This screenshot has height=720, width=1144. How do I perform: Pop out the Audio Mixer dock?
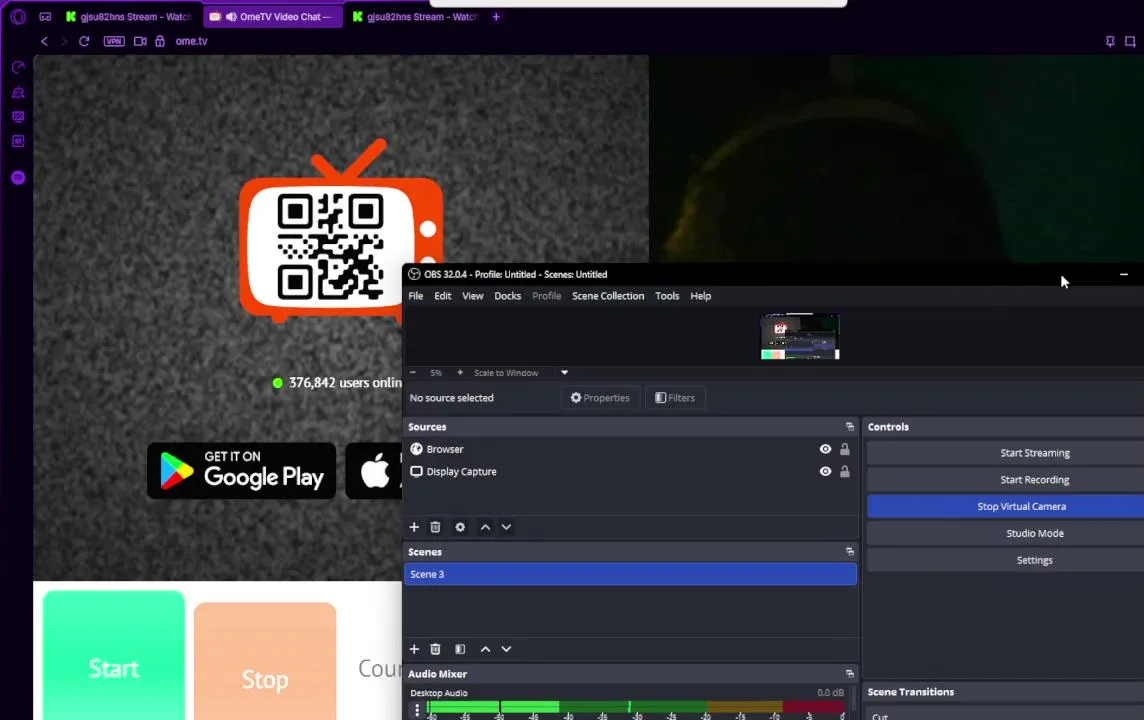point(849,673)
